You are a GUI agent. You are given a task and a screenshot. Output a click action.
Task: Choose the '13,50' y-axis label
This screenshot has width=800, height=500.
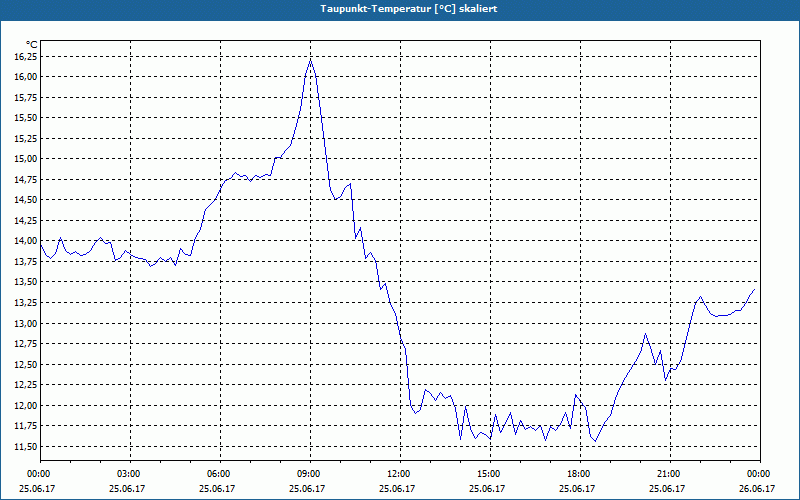click(x=26, y=282)
